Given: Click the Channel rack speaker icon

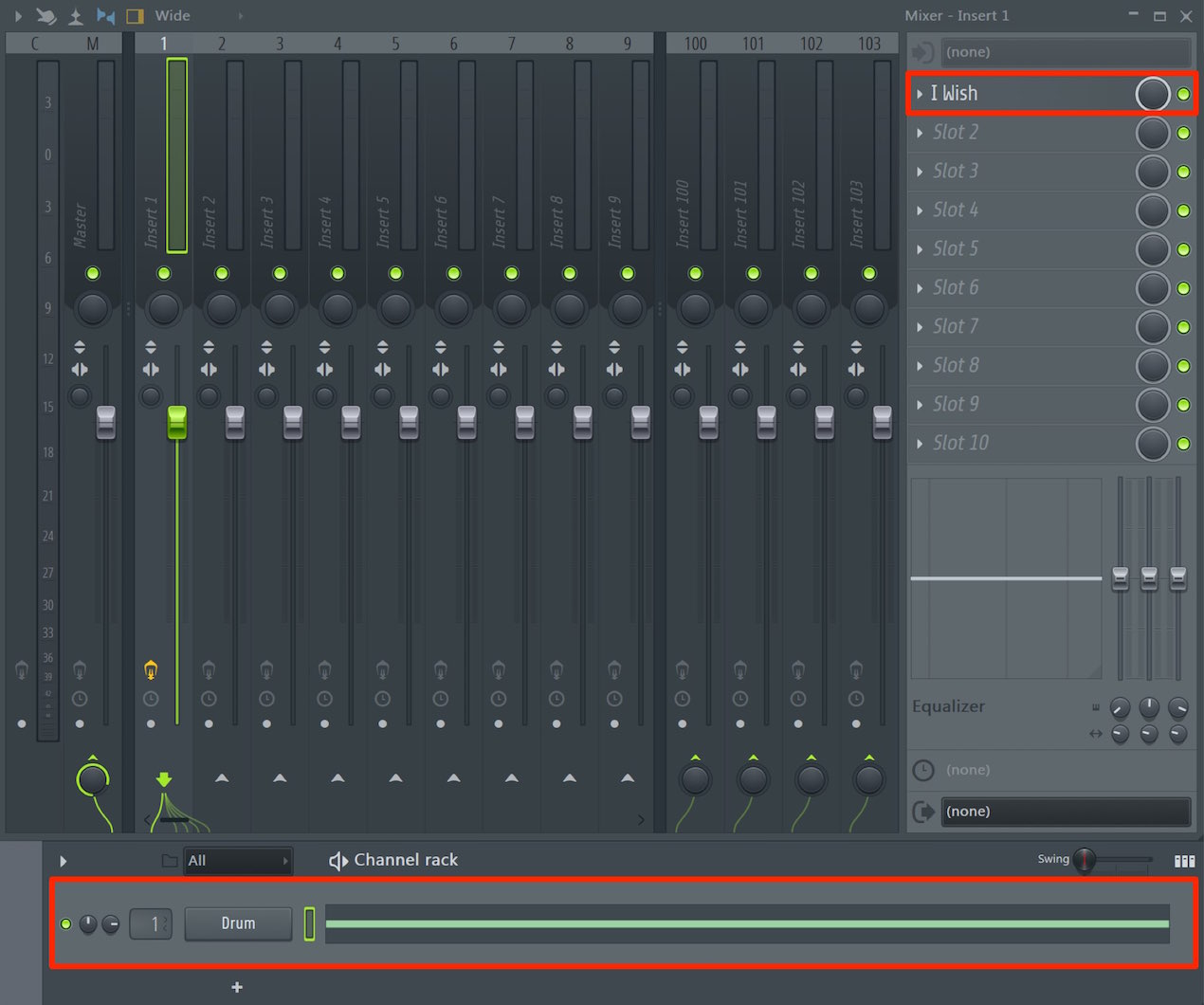Looking at the screenshot, I should (338, 860).
